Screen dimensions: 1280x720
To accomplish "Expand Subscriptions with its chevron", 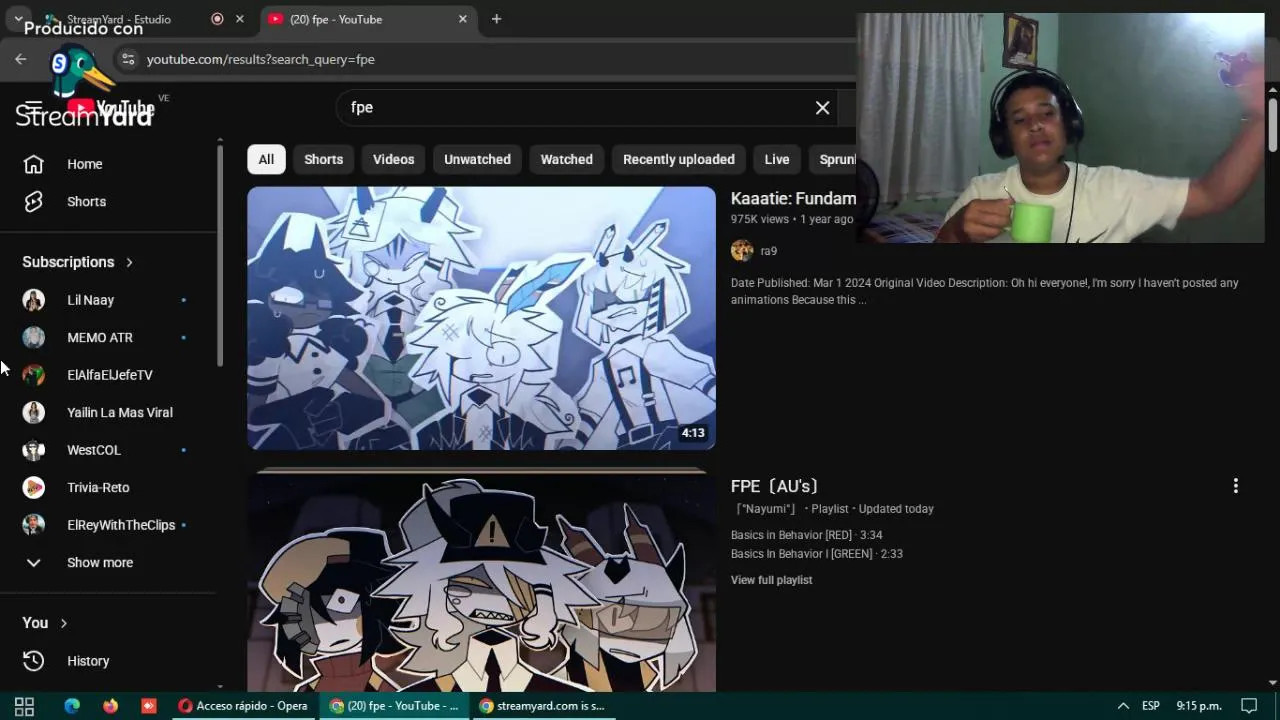I will click(x=129, y=262).
